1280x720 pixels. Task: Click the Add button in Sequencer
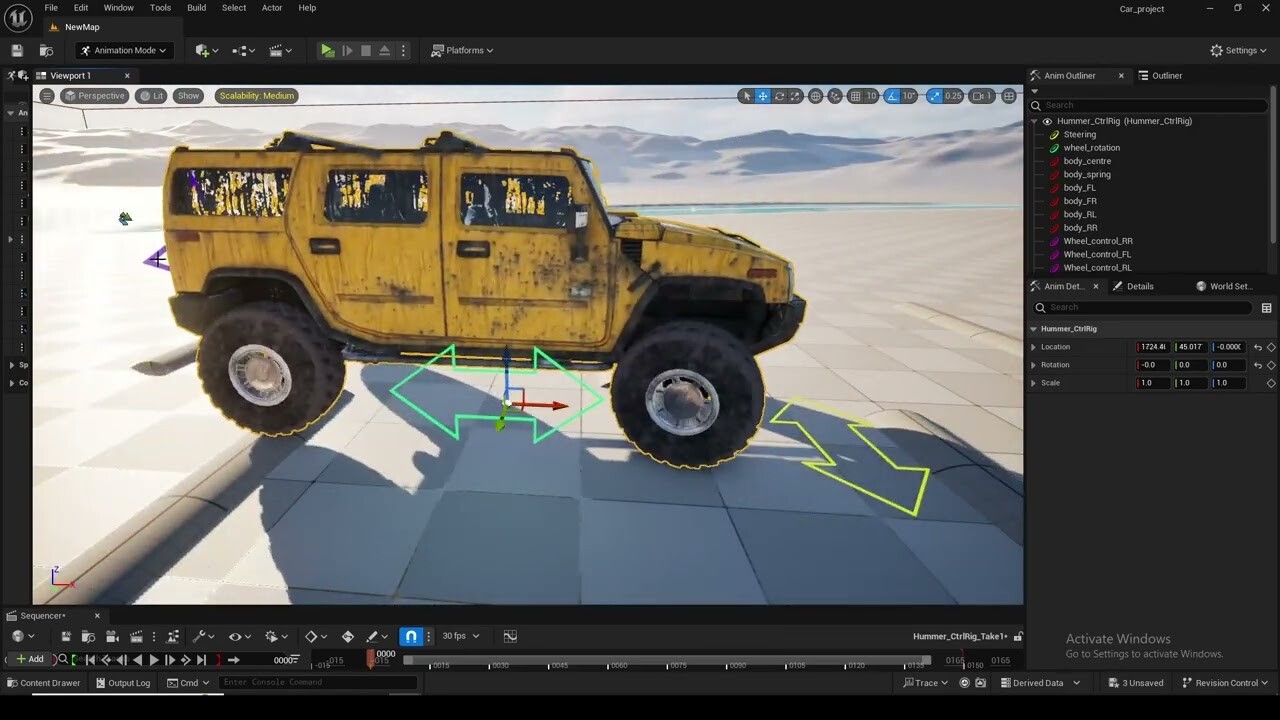(30, 659)
